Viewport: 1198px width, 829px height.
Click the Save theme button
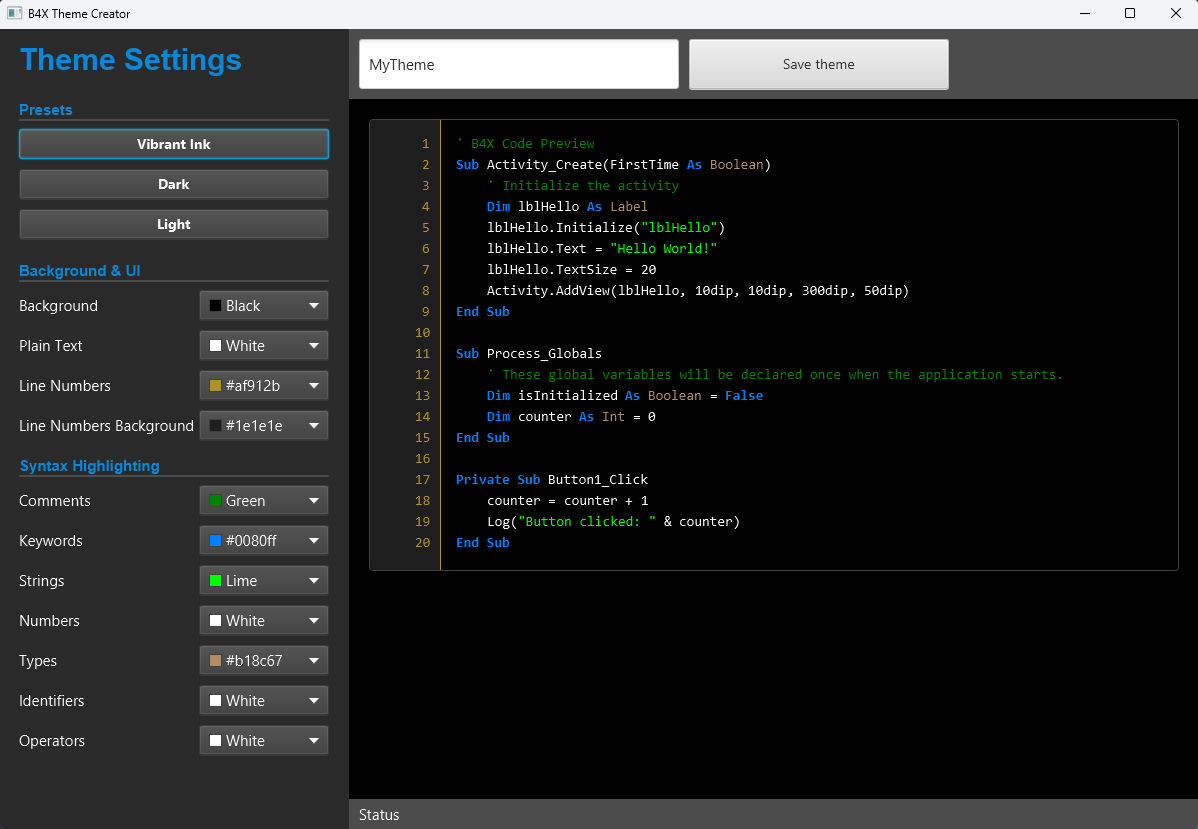coord(818,65)
